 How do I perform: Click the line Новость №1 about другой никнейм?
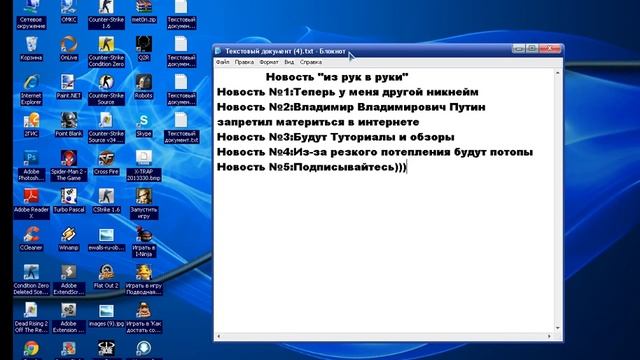[347, 92]
